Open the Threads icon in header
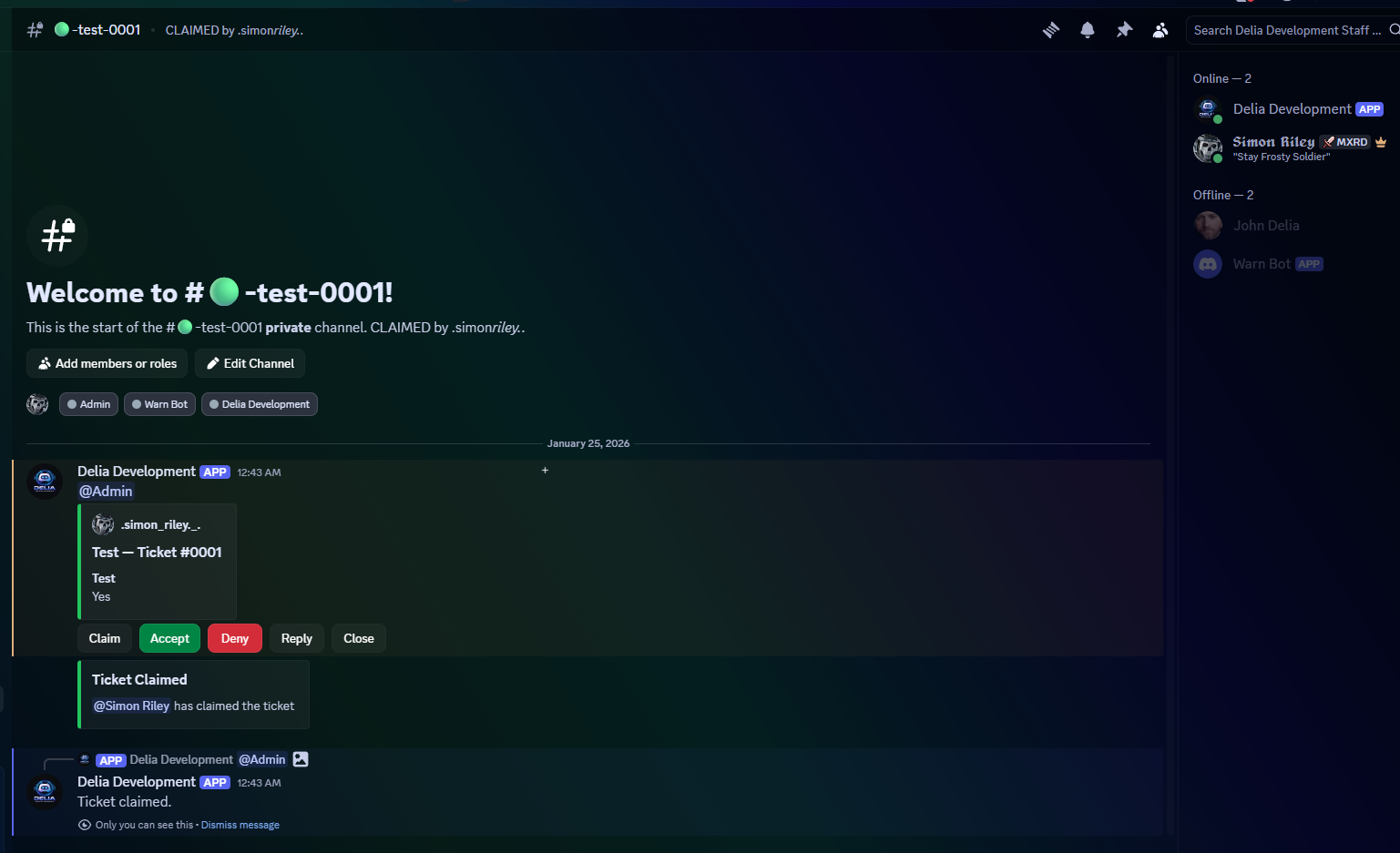Viewport: 1400px width, 853px height. [1051, 30]
